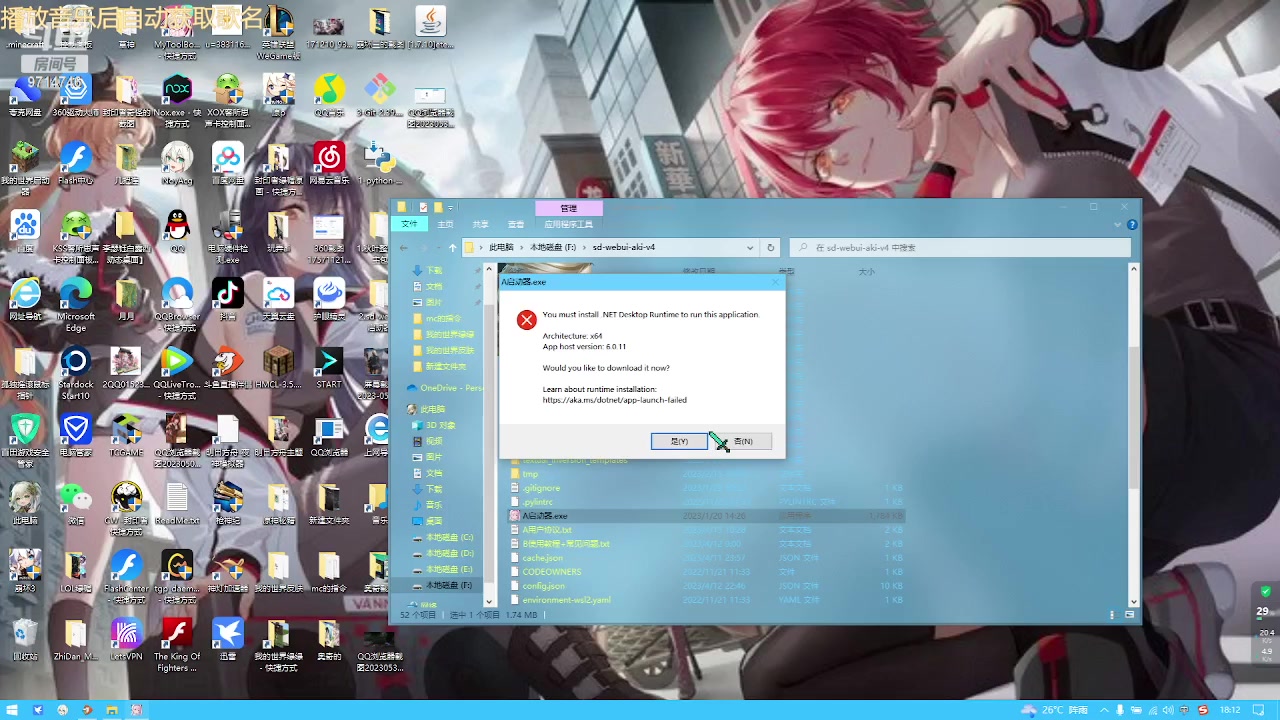Select 本地磁盘 (E:) in navigation pane
The width and height of the screenshot is (1280, 720).
click(x=443, y=569)
